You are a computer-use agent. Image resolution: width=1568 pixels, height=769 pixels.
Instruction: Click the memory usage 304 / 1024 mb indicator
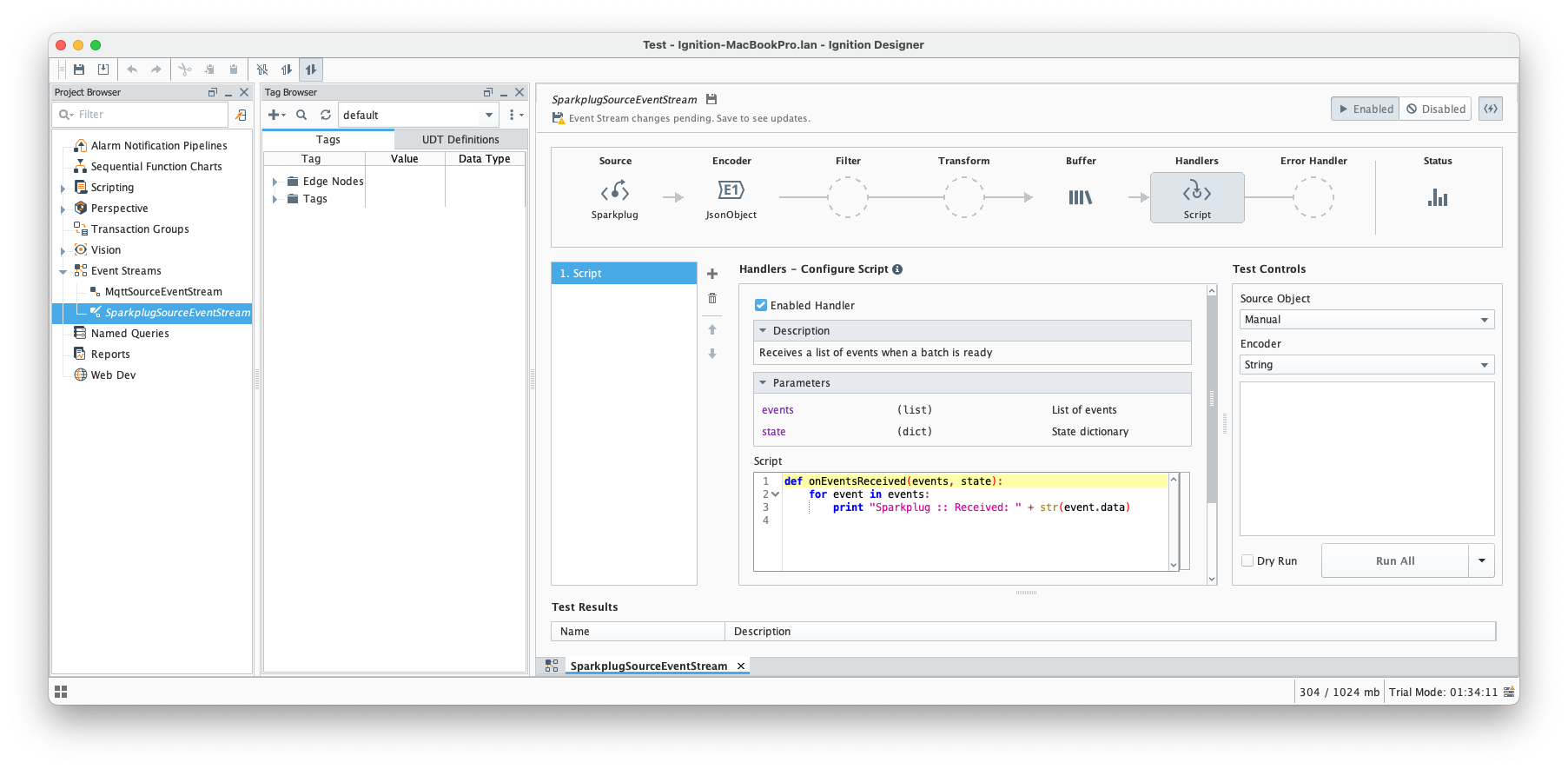1339,692
